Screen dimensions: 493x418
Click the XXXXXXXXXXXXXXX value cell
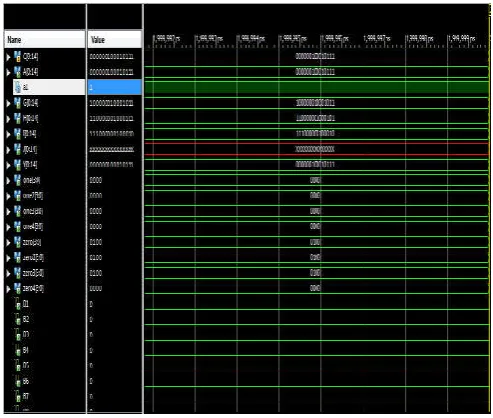point(111,150)
